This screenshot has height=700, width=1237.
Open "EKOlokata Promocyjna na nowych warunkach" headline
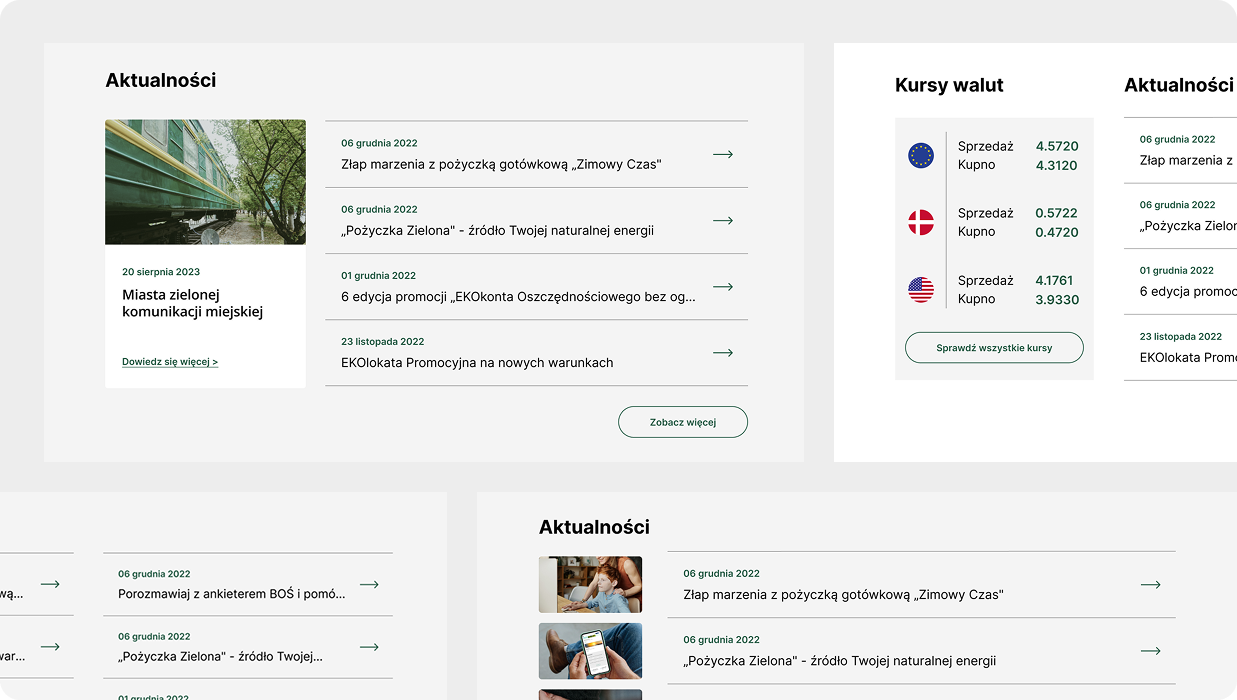(477, 362)
